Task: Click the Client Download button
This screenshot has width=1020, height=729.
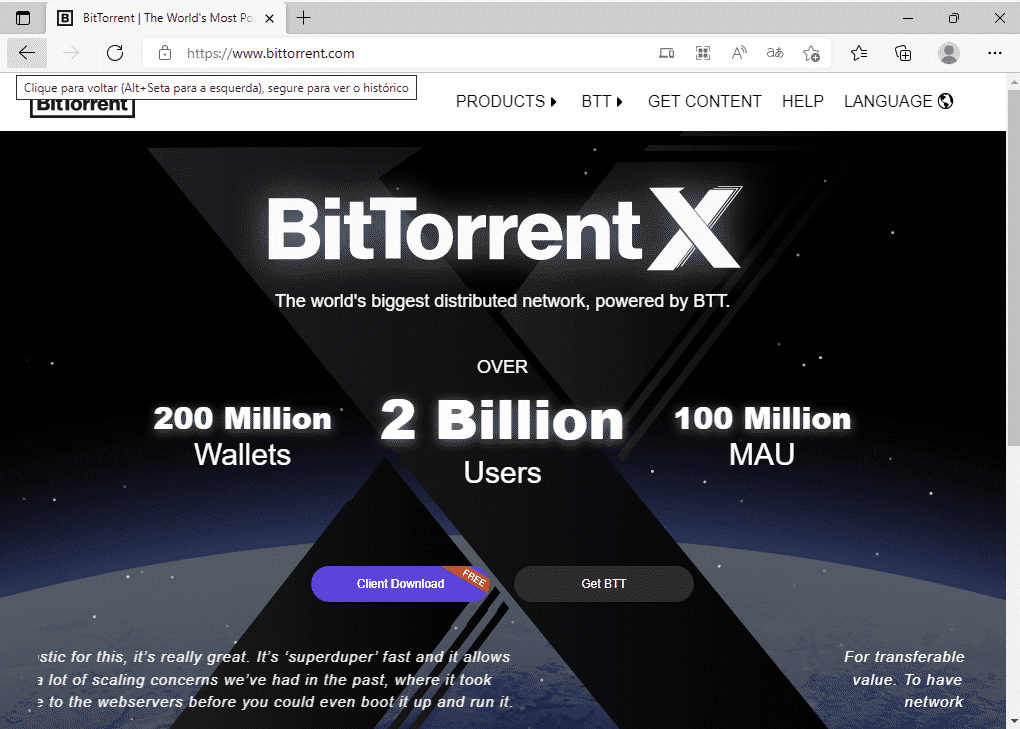Action: tap(400, 583)
